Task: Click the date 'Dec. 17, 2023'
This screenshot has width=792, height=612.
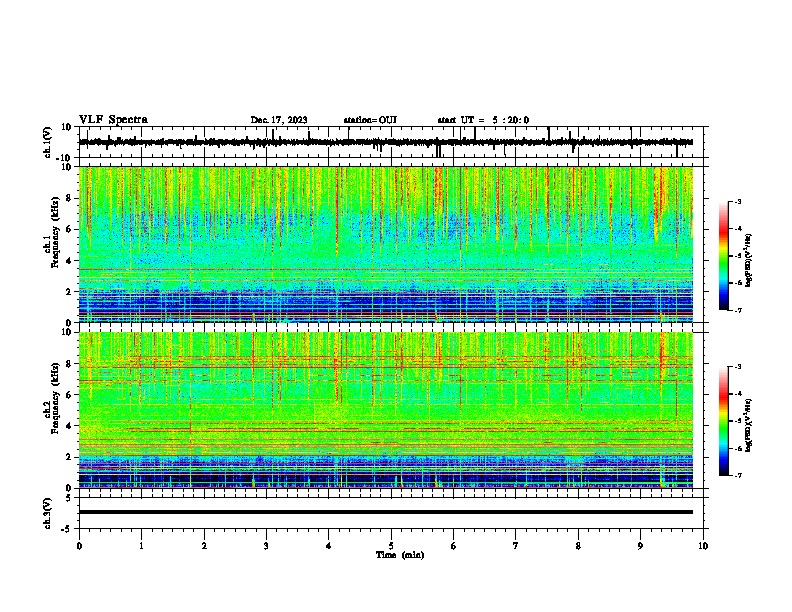Action: tap(279, 120)
